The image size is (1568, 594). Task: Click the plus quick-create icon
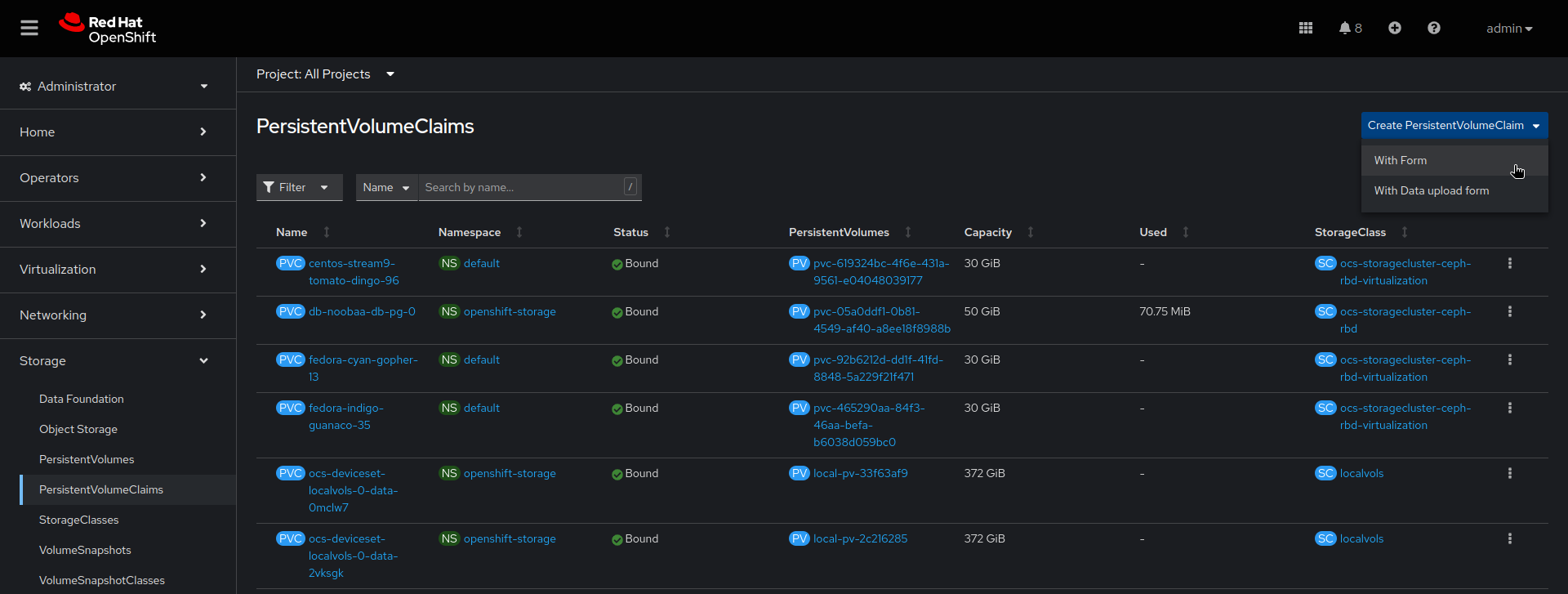click(1394, 29)
